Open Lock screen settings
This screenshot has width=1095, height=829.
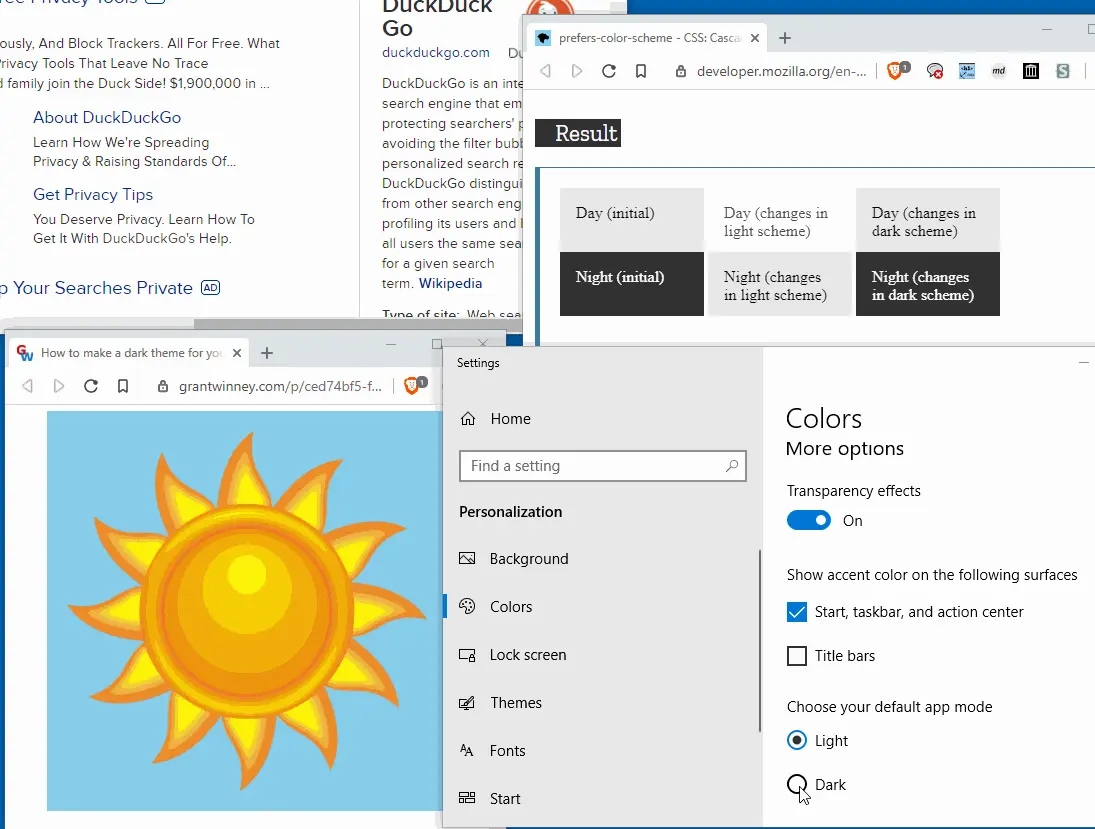[512, 654]
